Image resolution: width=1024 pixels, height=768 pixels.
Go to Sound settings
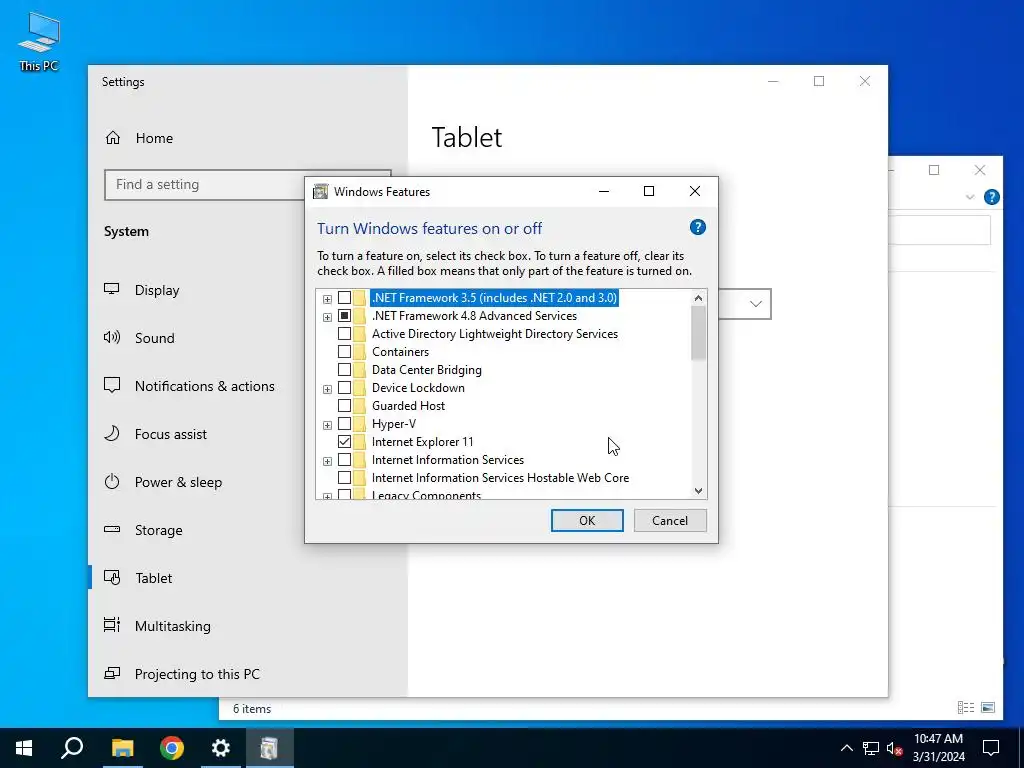click(x=155, y=338)
